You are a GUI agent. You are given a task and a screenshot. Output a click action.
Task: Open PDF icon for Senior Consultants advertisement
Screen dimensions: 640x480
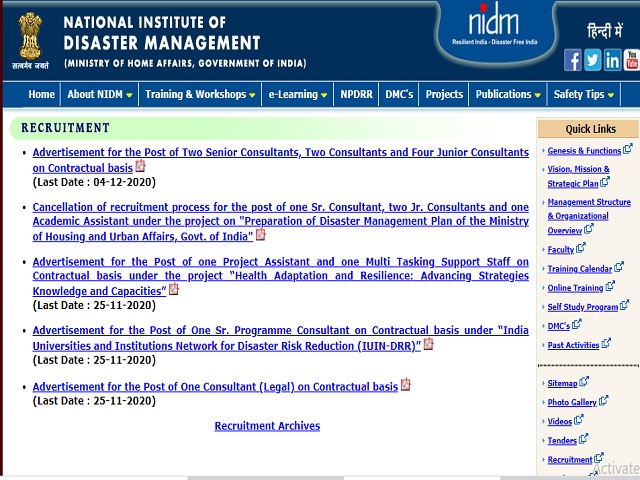pyautogui.click(x=140, y=166)
